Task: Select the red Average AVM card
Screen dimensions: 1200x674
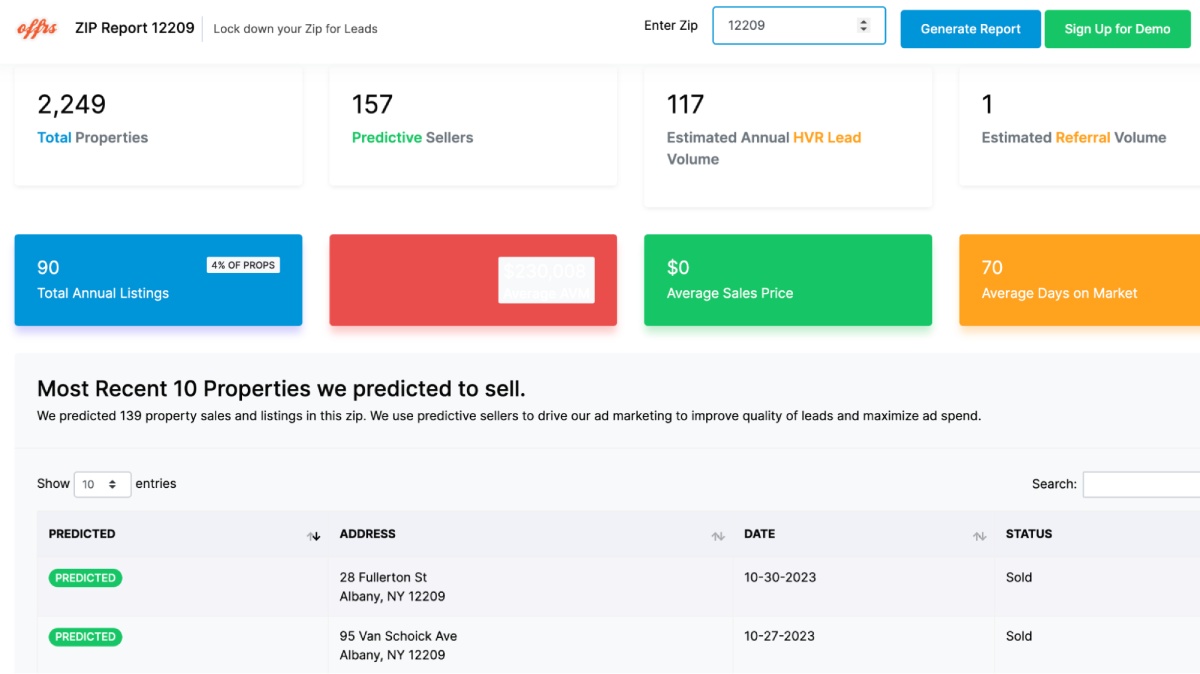Action: tap(473, 280)
